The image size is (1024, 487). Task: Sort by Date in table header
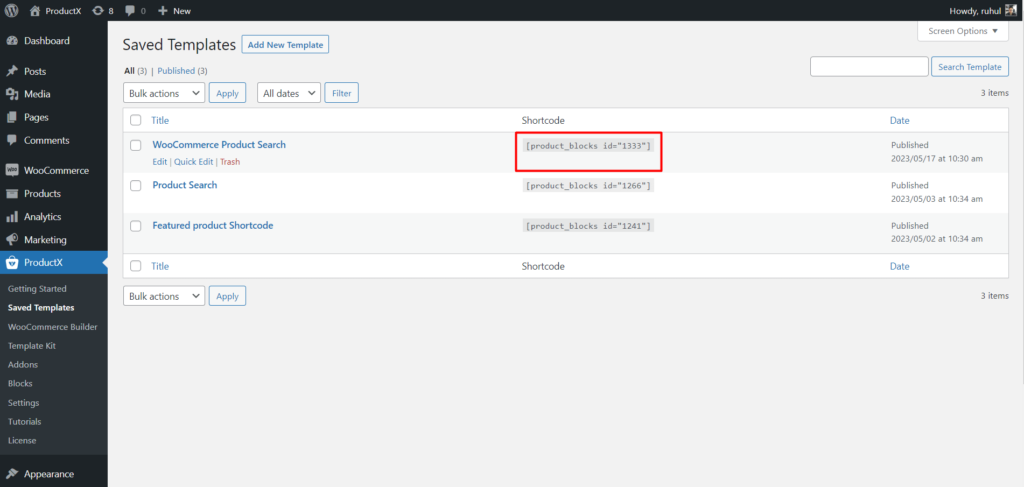point(899,120)
